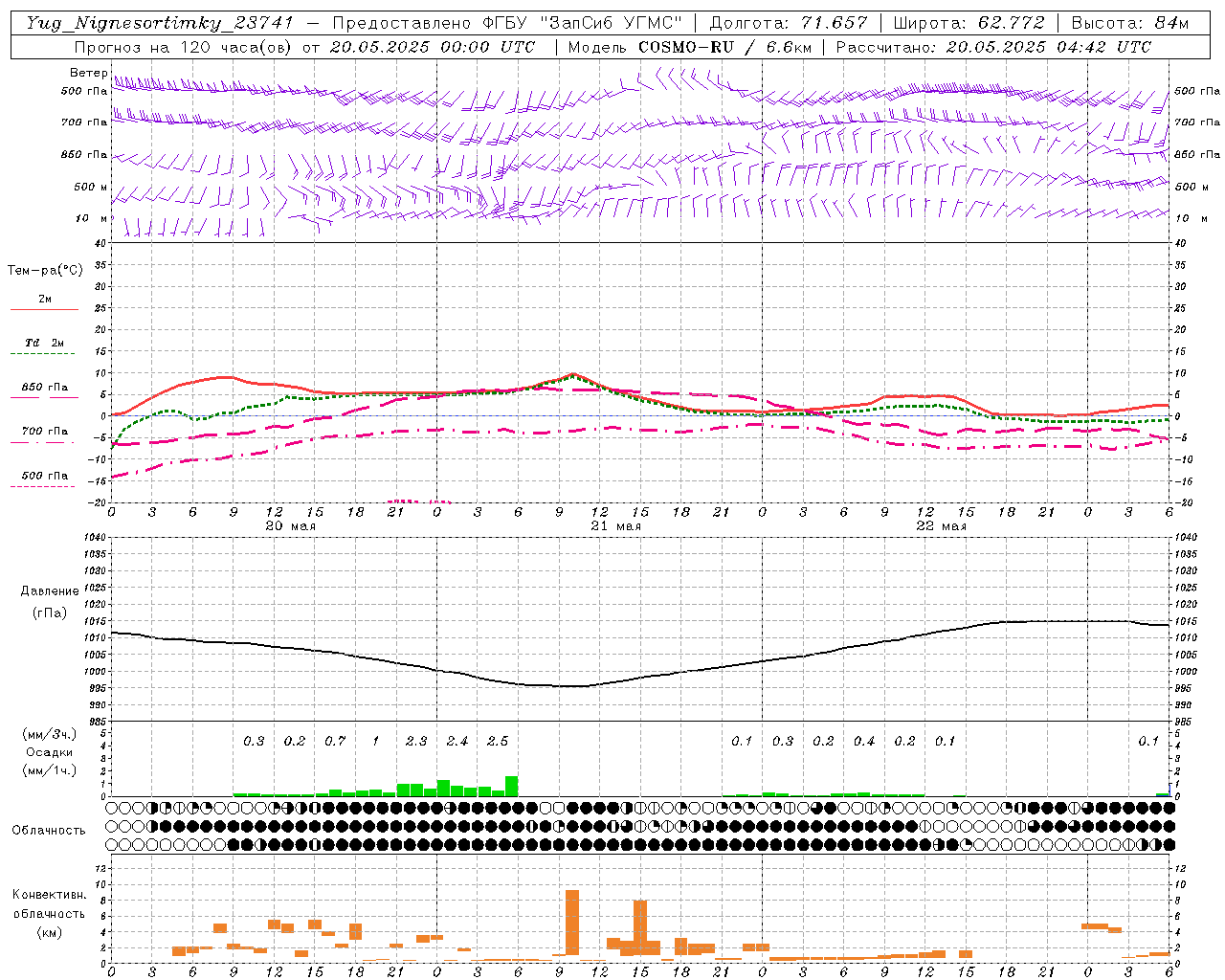Viewport: 1225px width, 980px height.
Task: Click the 2.3 precipitation value
Action: click(416, 742)
